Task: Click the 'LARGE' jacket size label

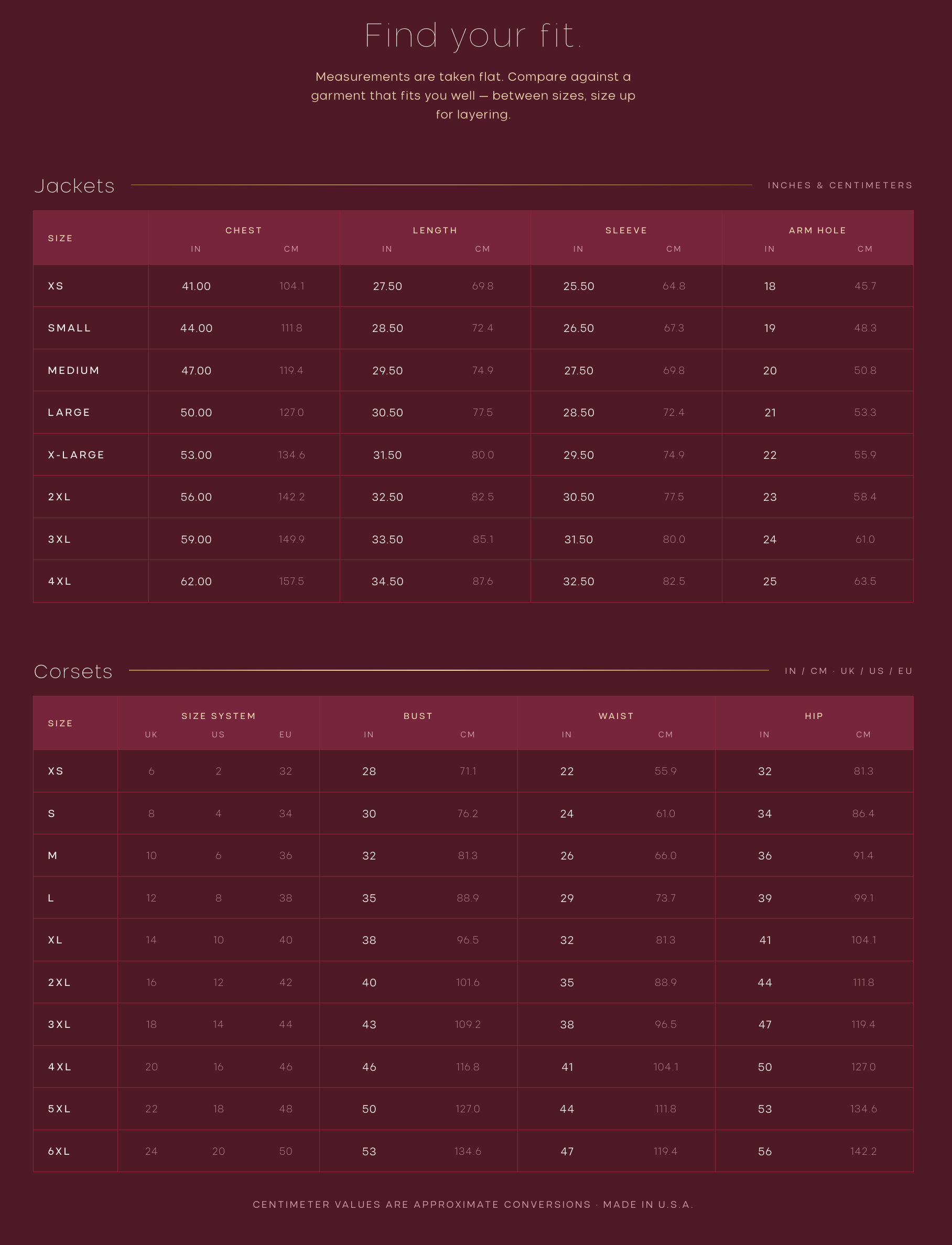Action: click(x=69, y=413)
